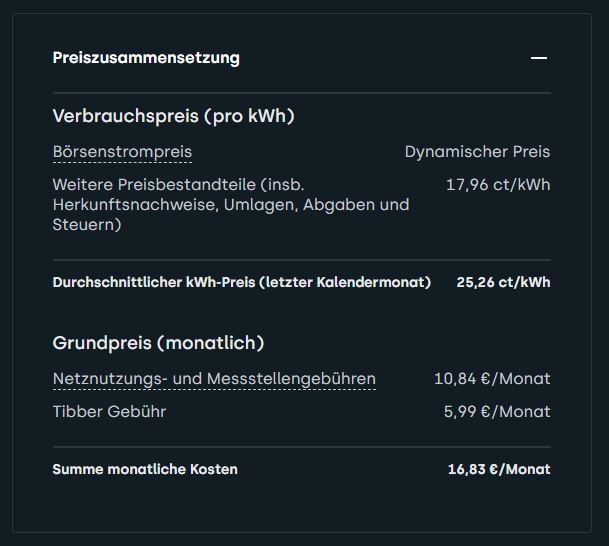
Task: Click the 16,83 €/Monat total value
Action: 499,469
